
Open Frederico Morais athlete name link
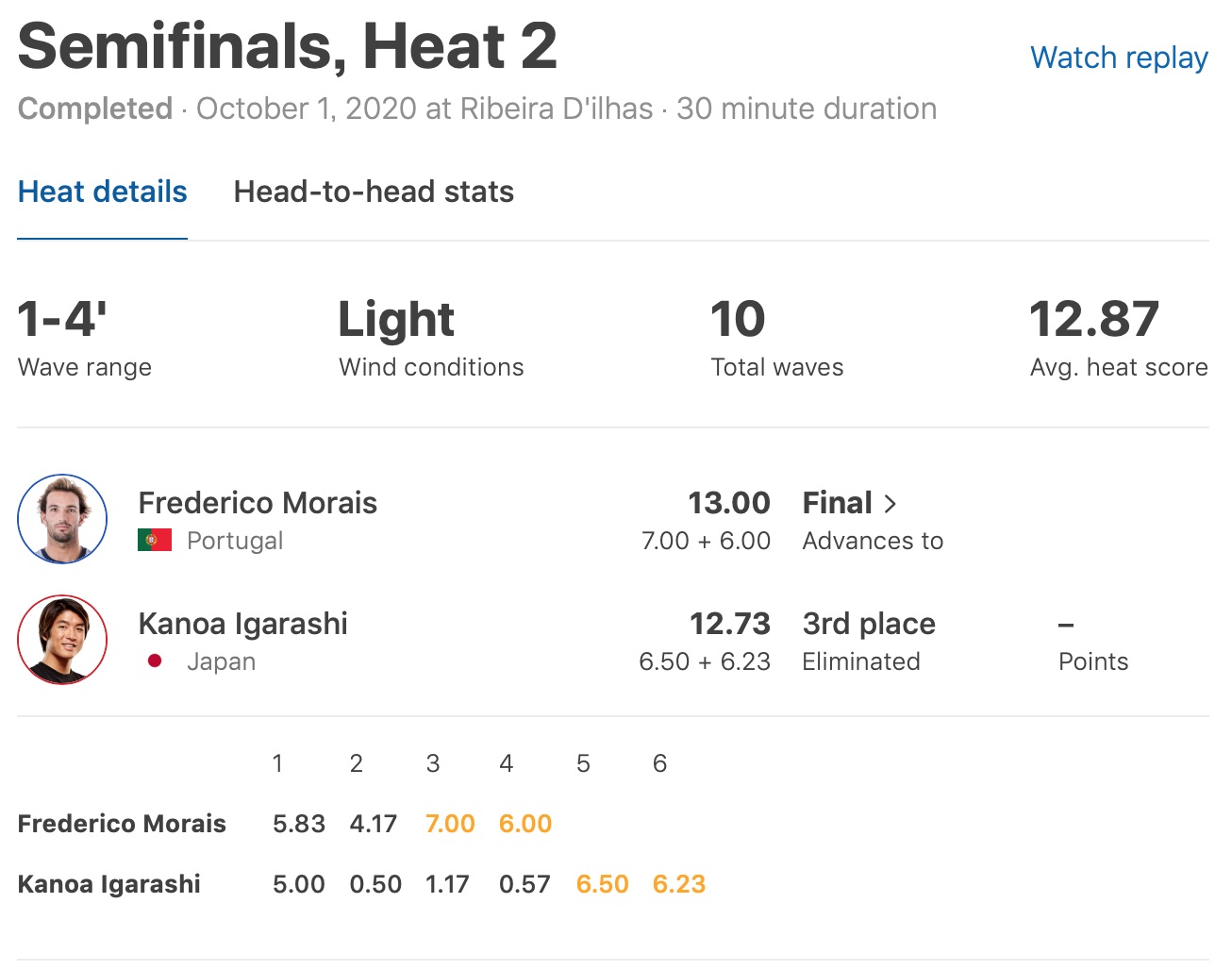258,503
